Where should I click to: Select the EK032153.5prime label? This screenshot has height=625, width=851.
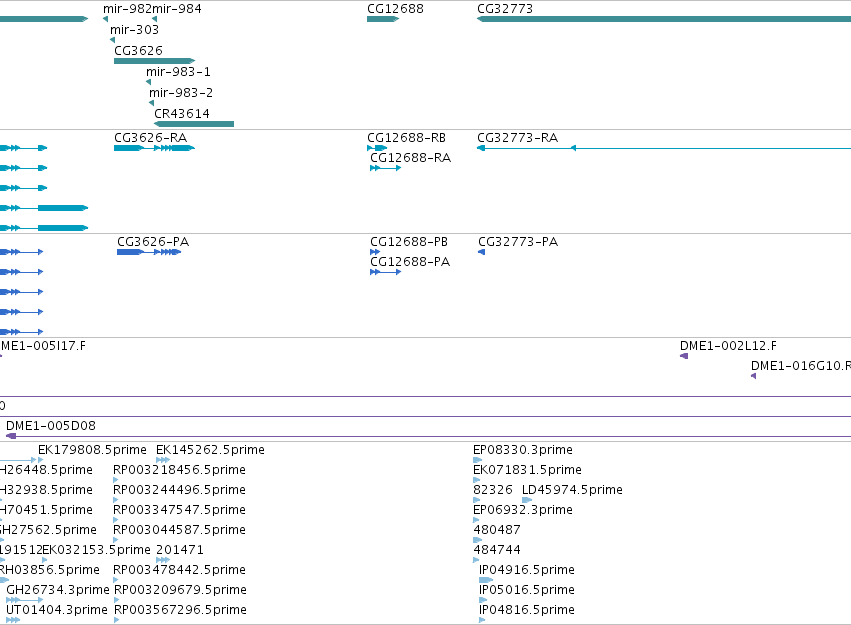coord(97,550)
